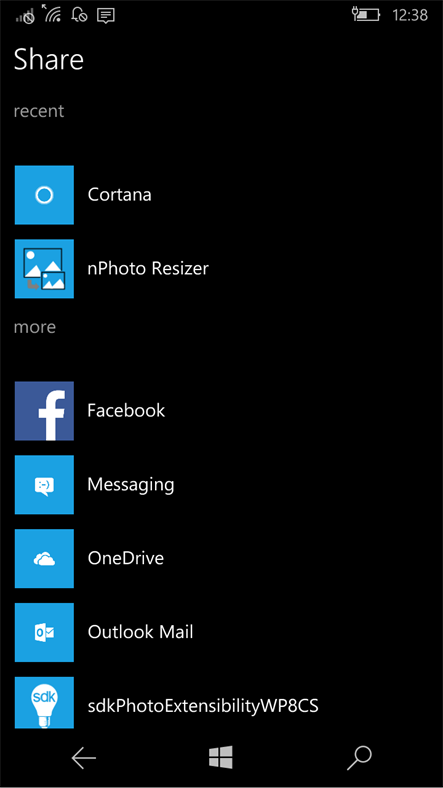Tap the Messaging smiley tile icon
This screenshot has width=443, height=788.
[44, 485]
